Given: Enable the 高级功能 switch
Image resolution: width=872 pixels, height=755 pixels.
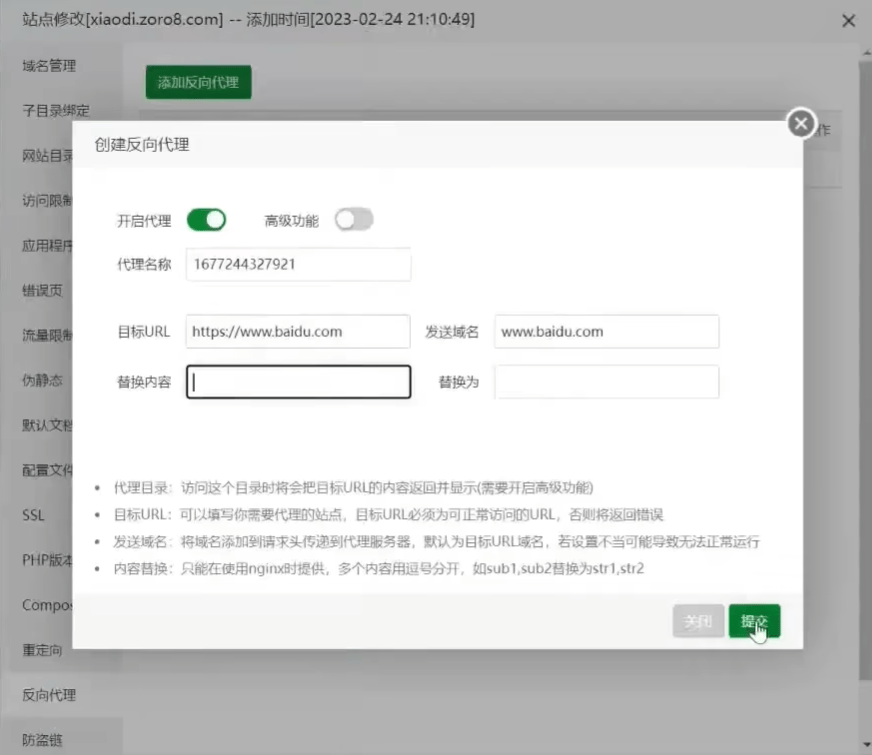Looking at the screenshot, I should [354, 220].
